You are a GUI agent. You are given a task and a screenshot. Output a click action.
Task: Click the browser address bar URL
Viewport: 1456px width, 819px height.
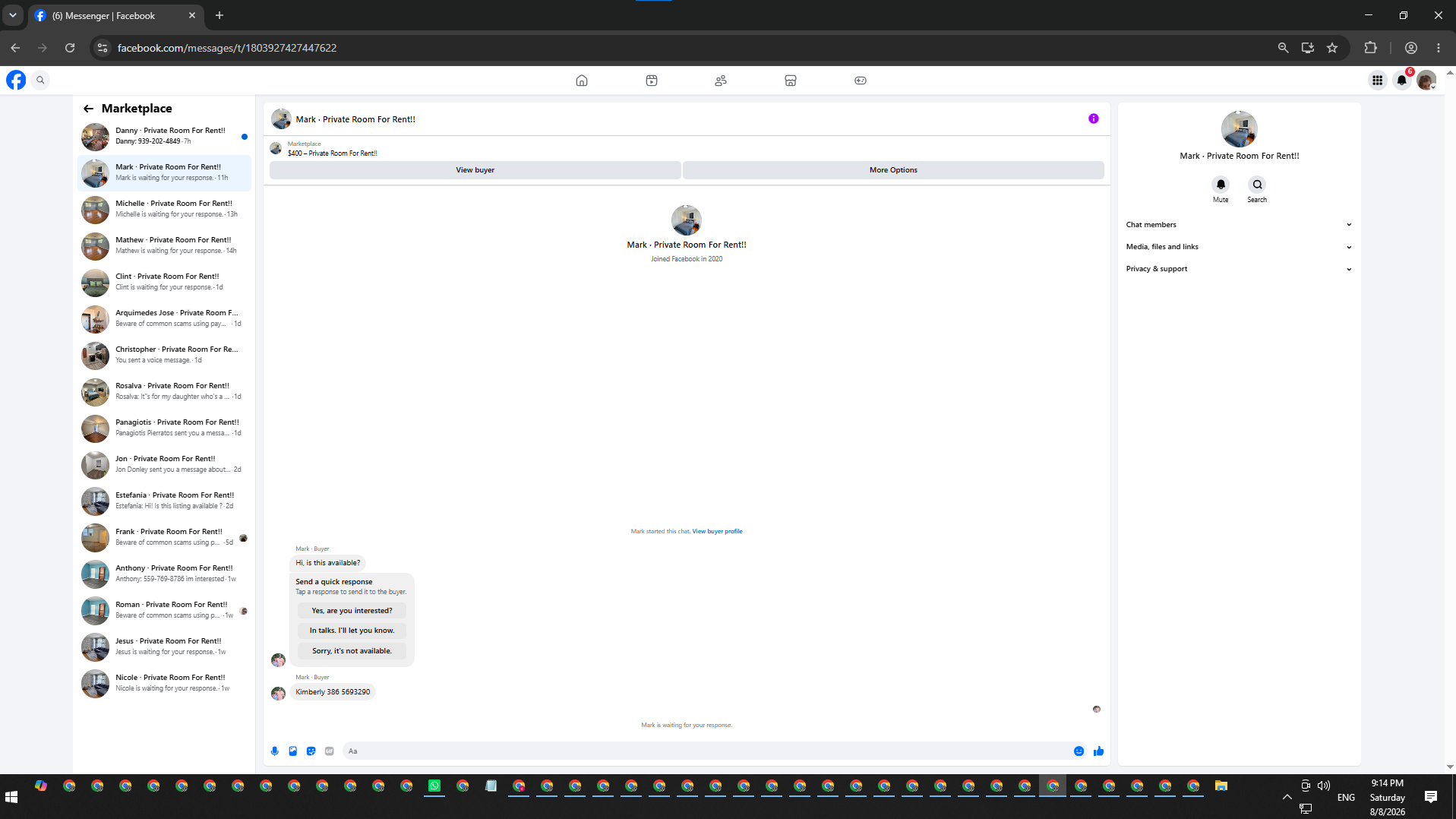coord(227,48)
